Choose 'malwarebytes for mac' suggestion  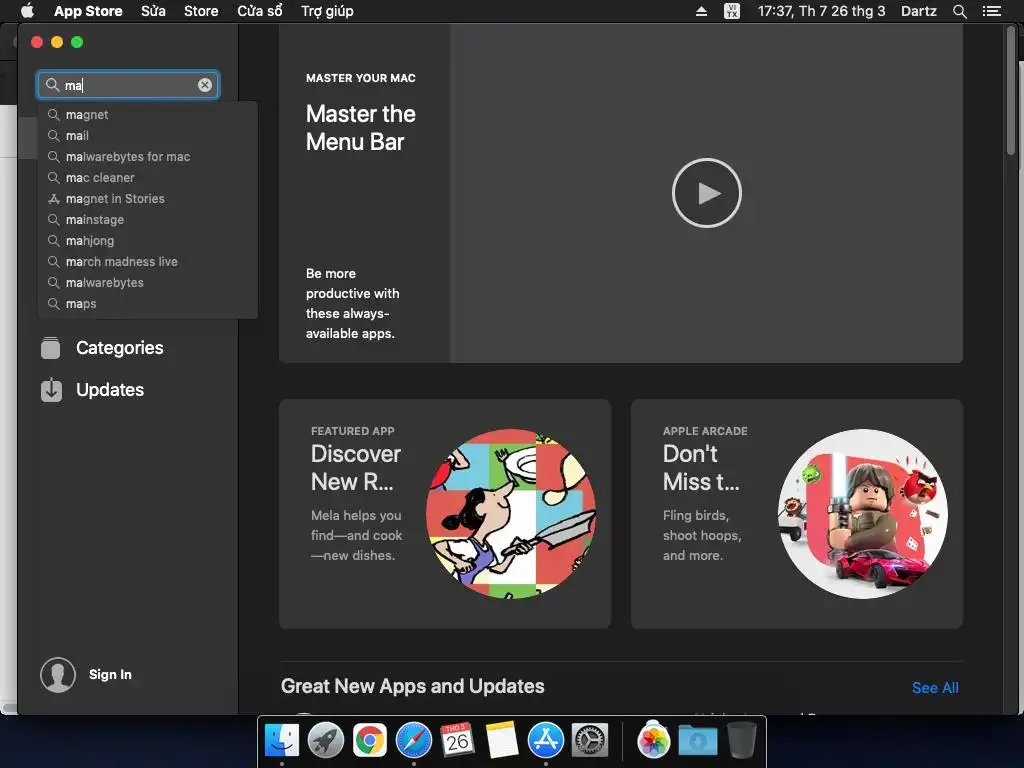point(148,157)
